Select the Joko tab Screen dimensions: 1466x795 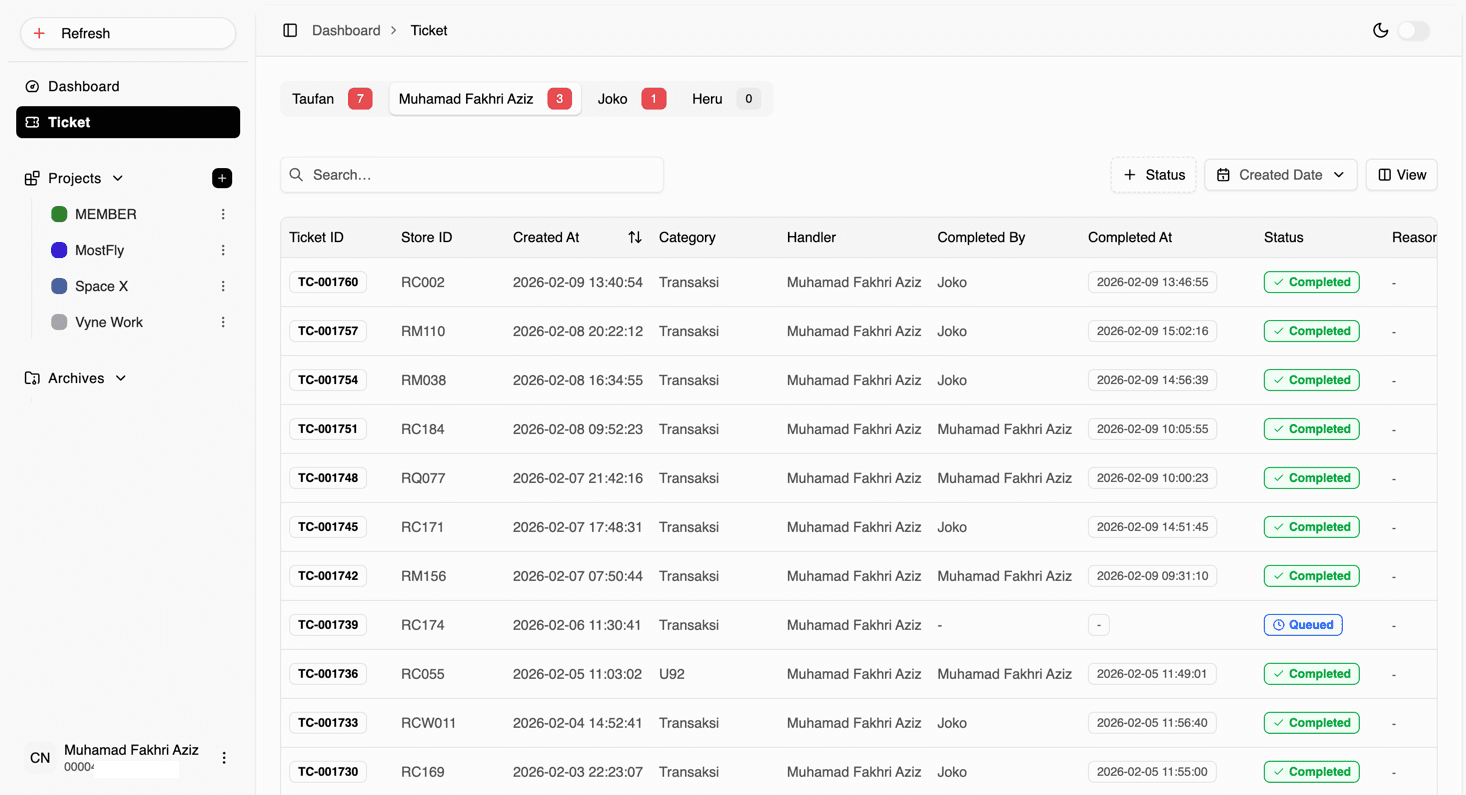click(630, 99)
